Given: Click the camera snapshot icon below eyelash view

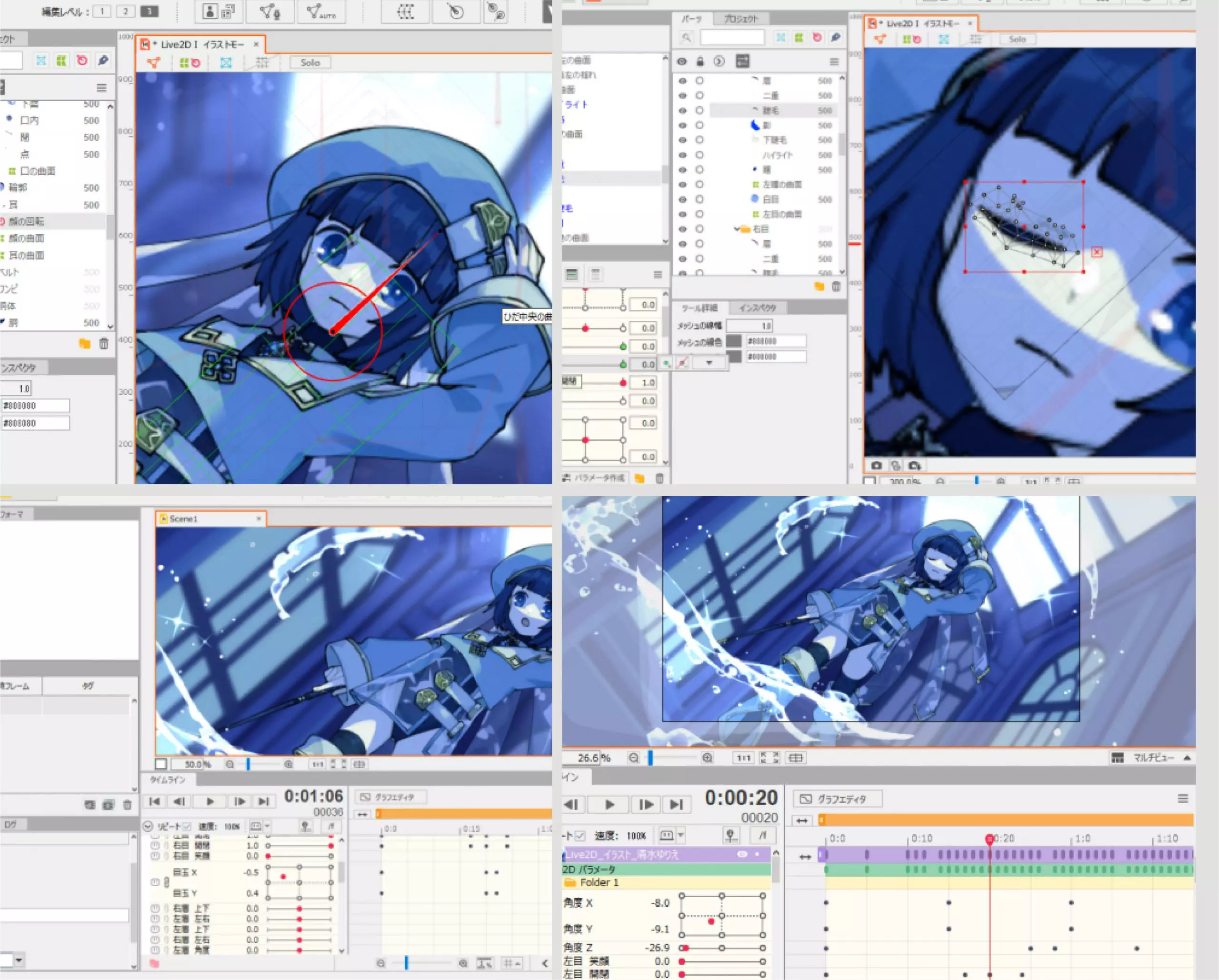Looking at the screenshot, I should tap(876, 466).
